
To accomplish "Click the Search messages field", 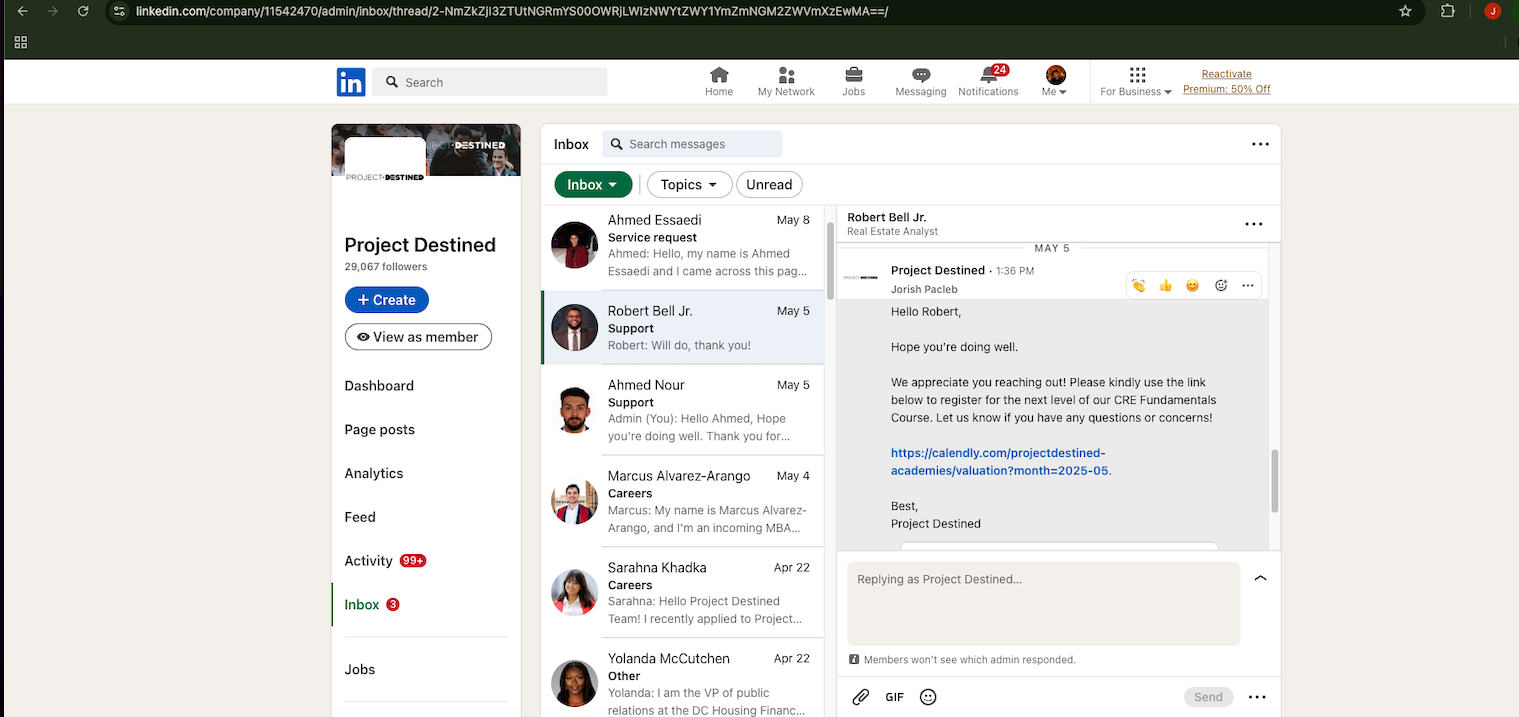I will (x=692, y=144).
